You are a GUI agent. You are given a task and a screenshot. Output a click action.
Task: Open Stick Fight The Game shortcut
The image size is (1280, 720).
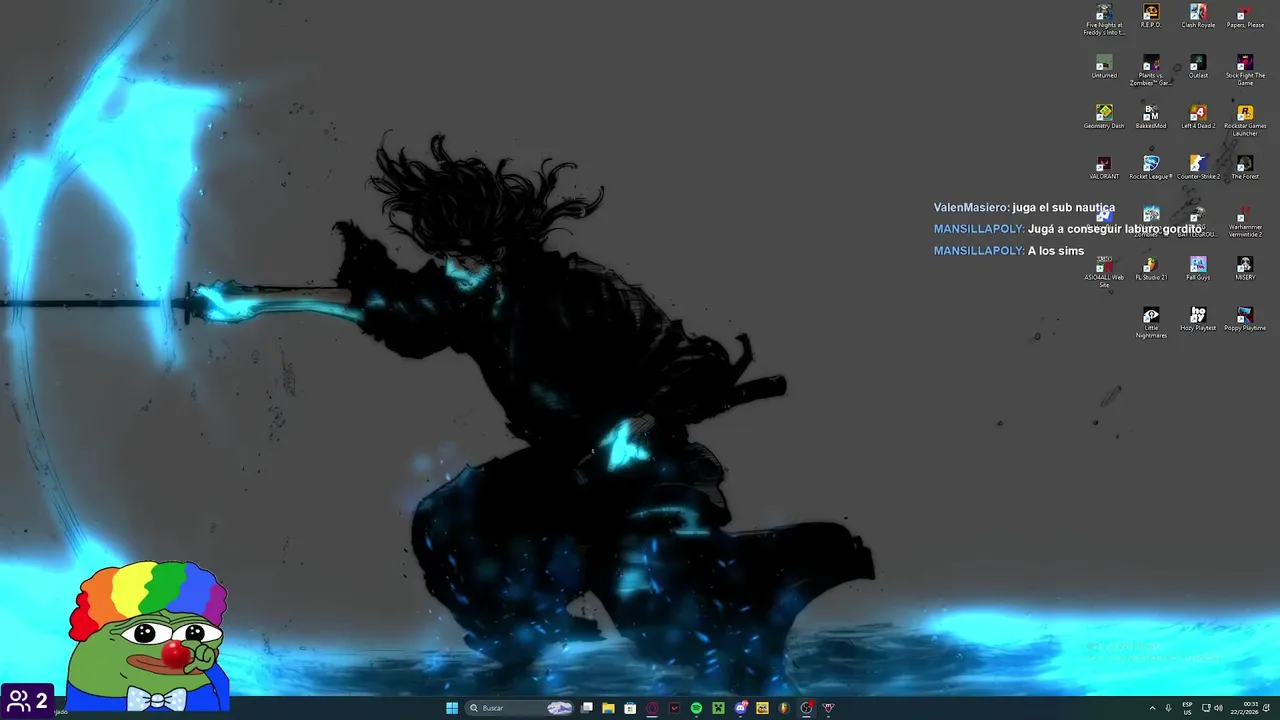coord(1245,70)
